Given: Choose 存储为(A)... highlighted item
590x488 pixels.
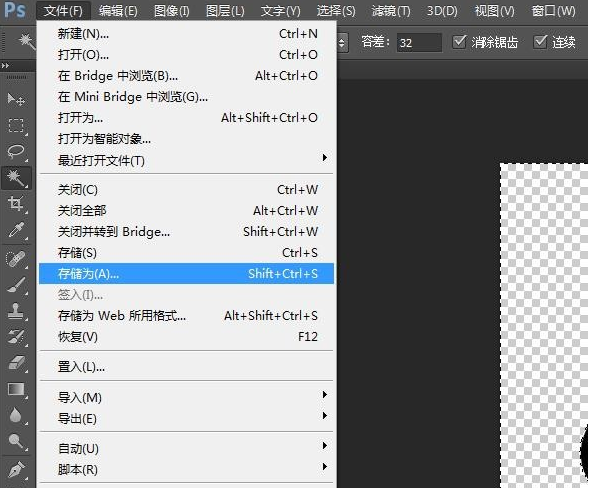Looking at the screenshot, I should click(x=187, y=274).
